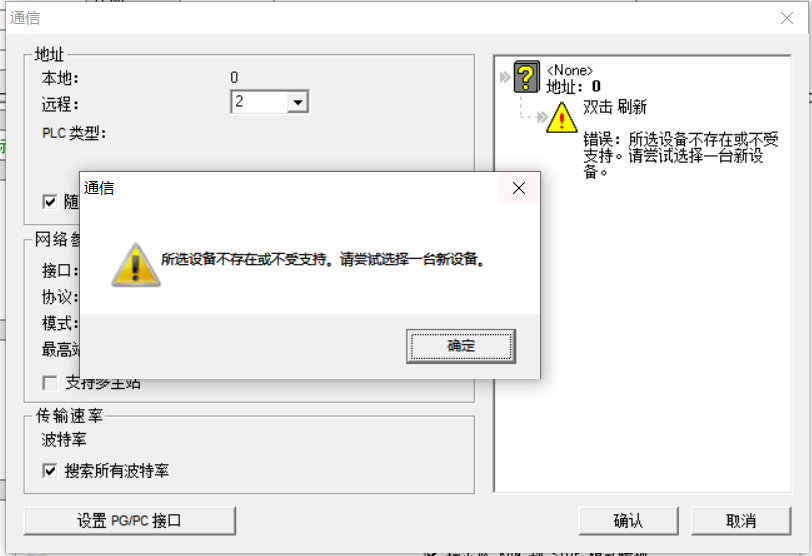Confirm error message with 确定 button

click(461, 346)
